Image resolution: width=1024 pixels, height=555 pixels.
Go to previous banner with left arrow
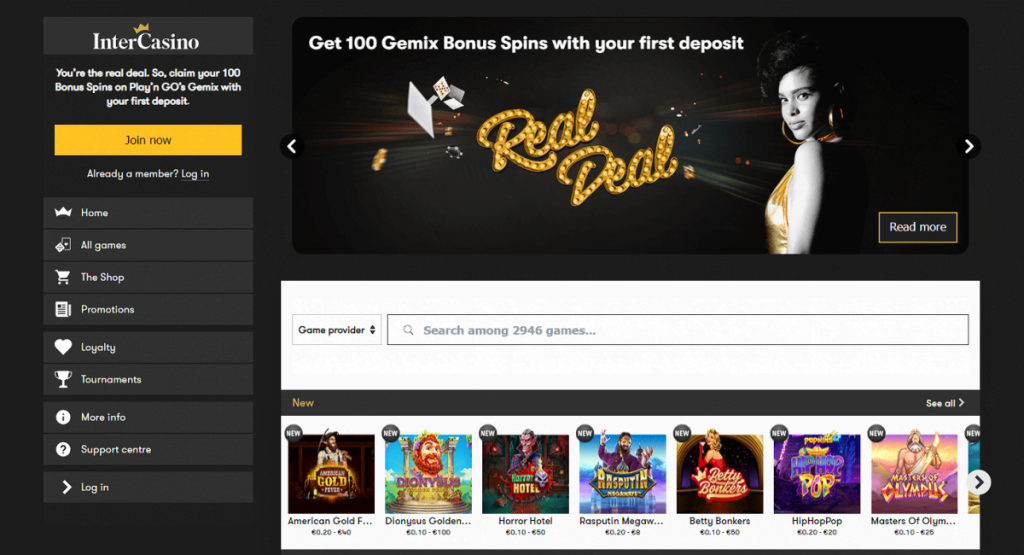(x=292, y=146)
